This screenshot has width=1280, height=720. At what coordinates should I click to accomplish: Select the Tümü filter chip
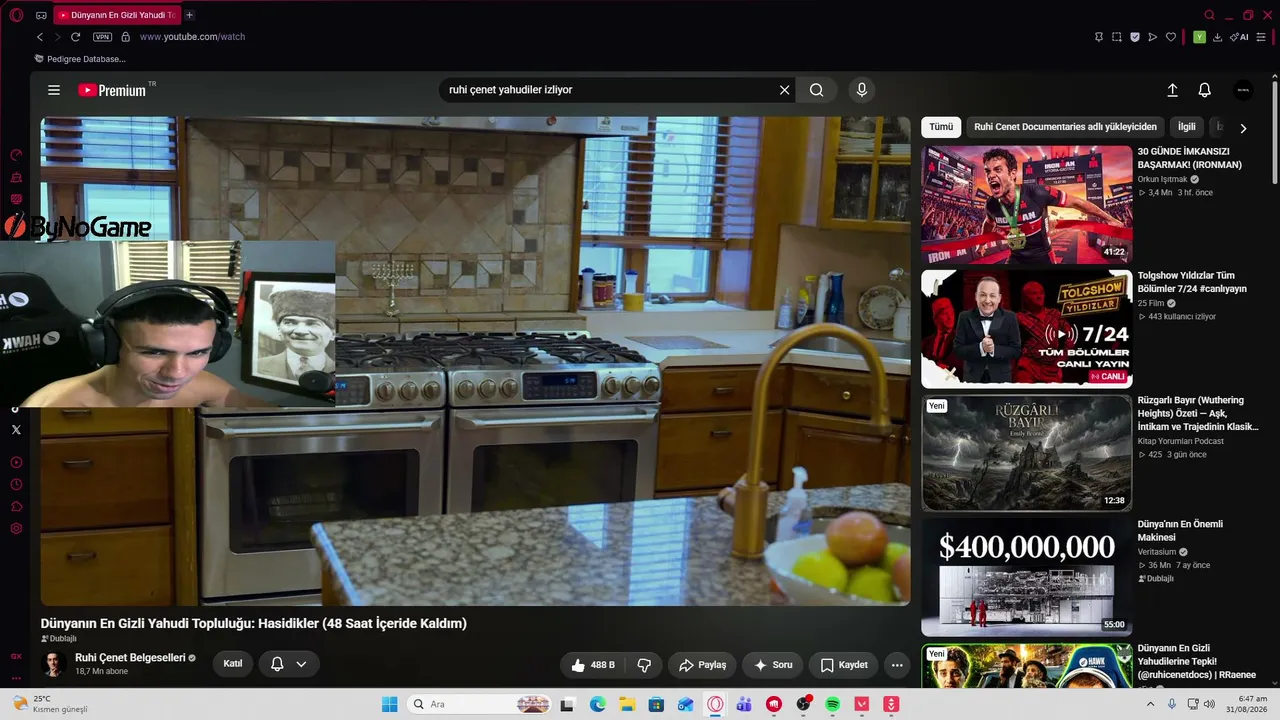pos(941,127)
